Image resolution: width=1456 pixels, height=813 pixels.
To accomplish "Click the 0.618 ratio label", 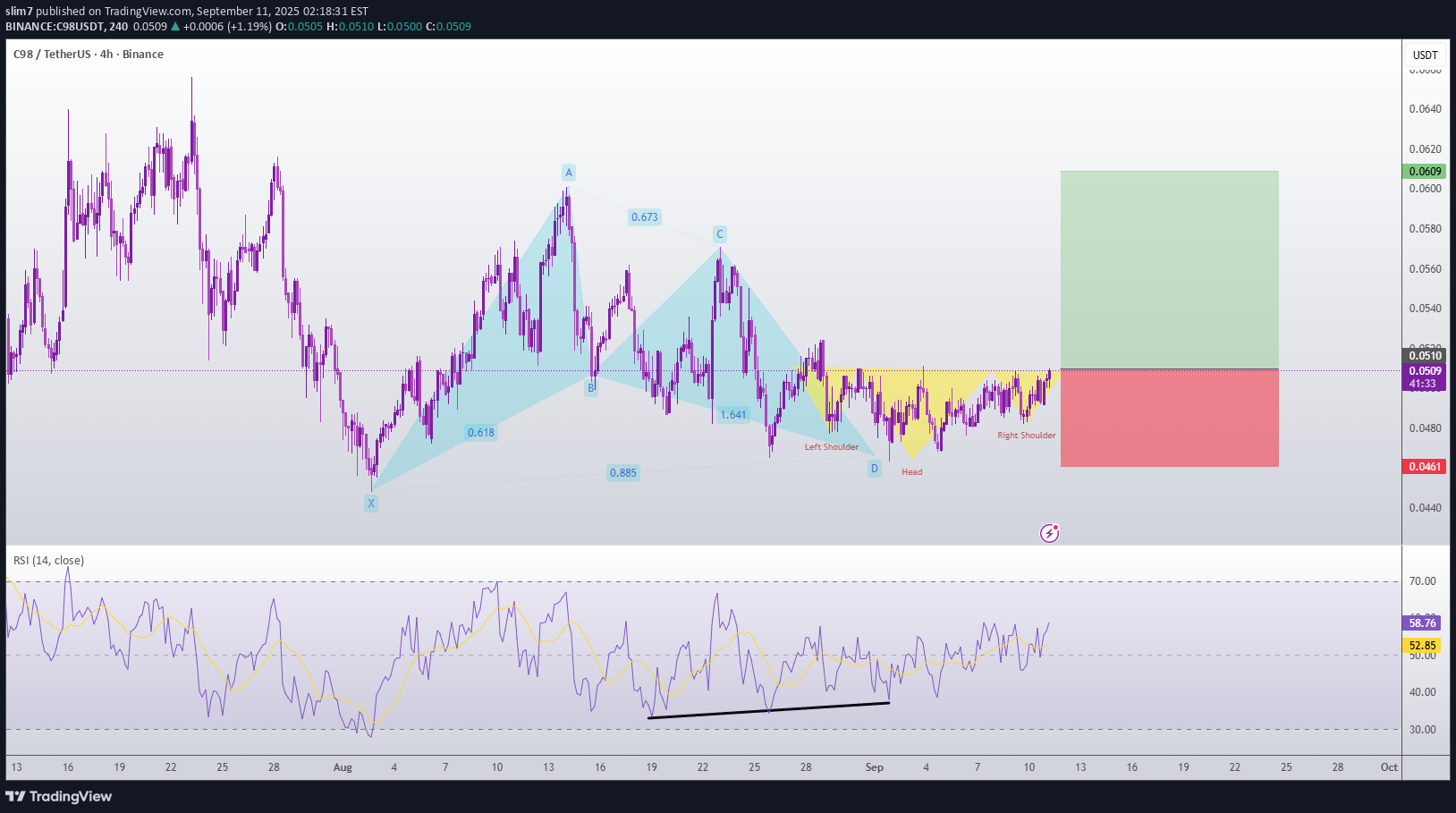I will coord(480,433).
